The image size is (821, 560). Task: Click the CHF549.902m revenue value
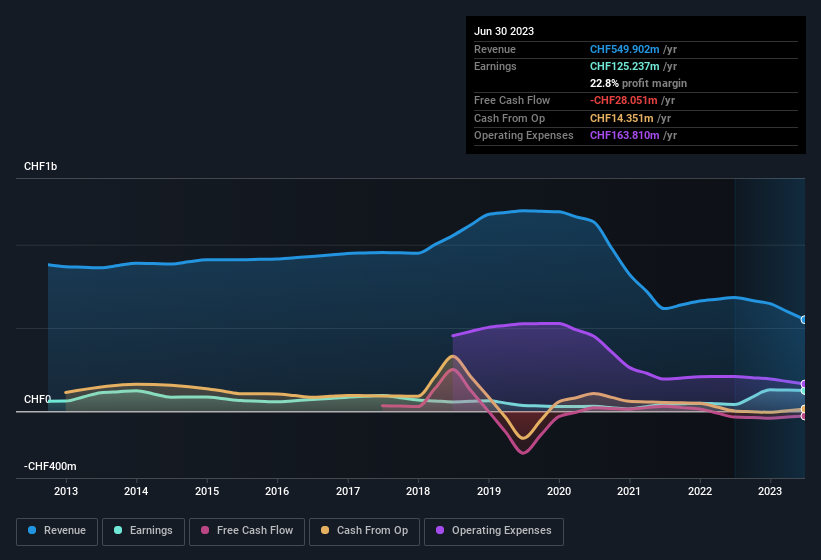[x=624, y=49]
